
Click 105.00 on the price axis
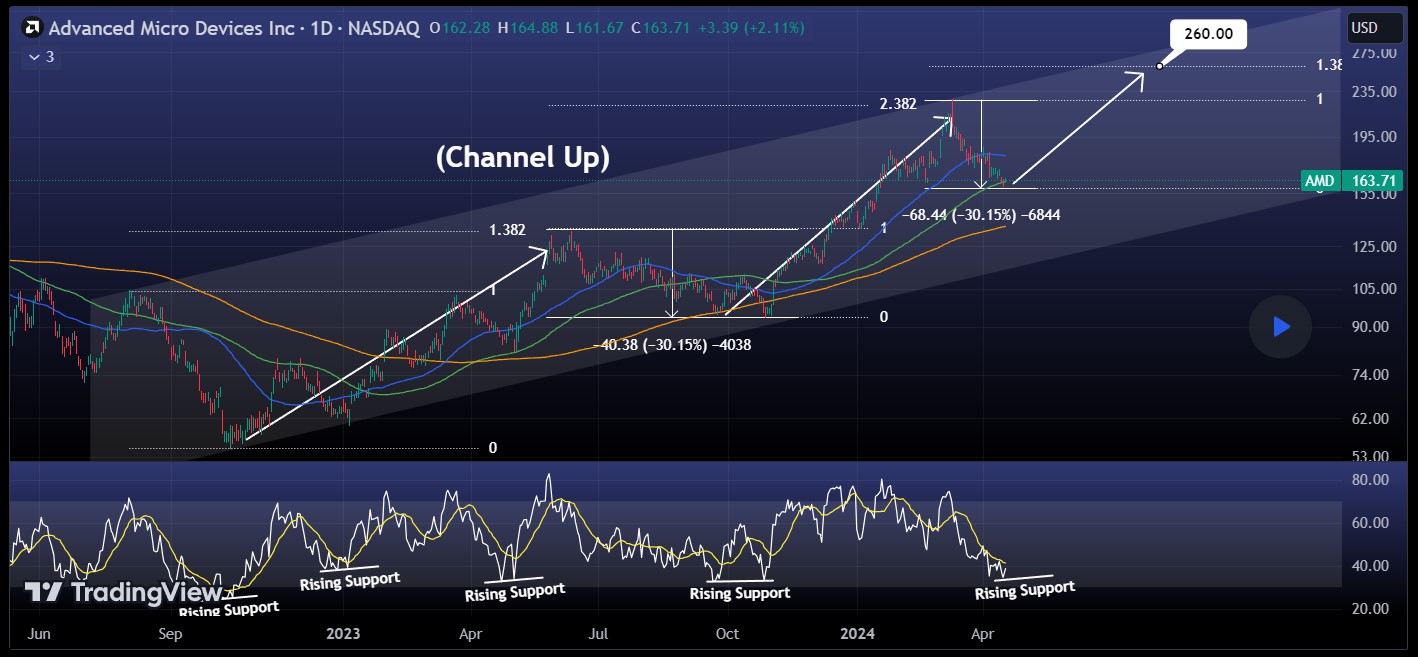click(x=1373, y=289)
